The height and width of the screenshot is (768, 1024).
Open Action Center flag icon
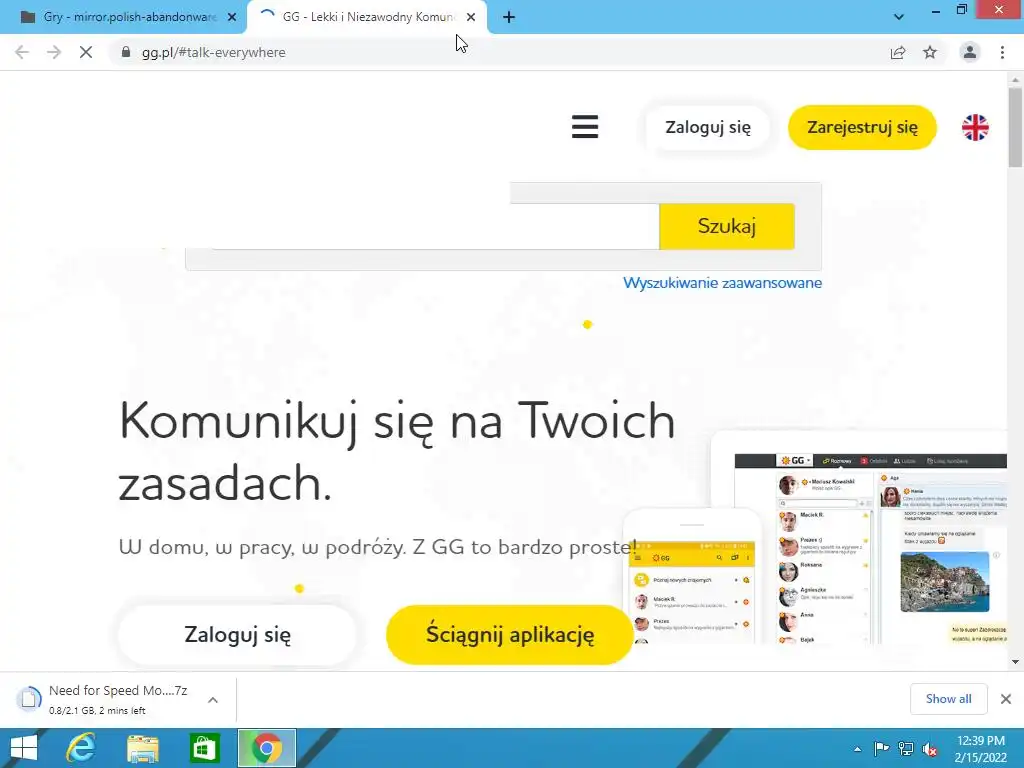coord(881,749)
